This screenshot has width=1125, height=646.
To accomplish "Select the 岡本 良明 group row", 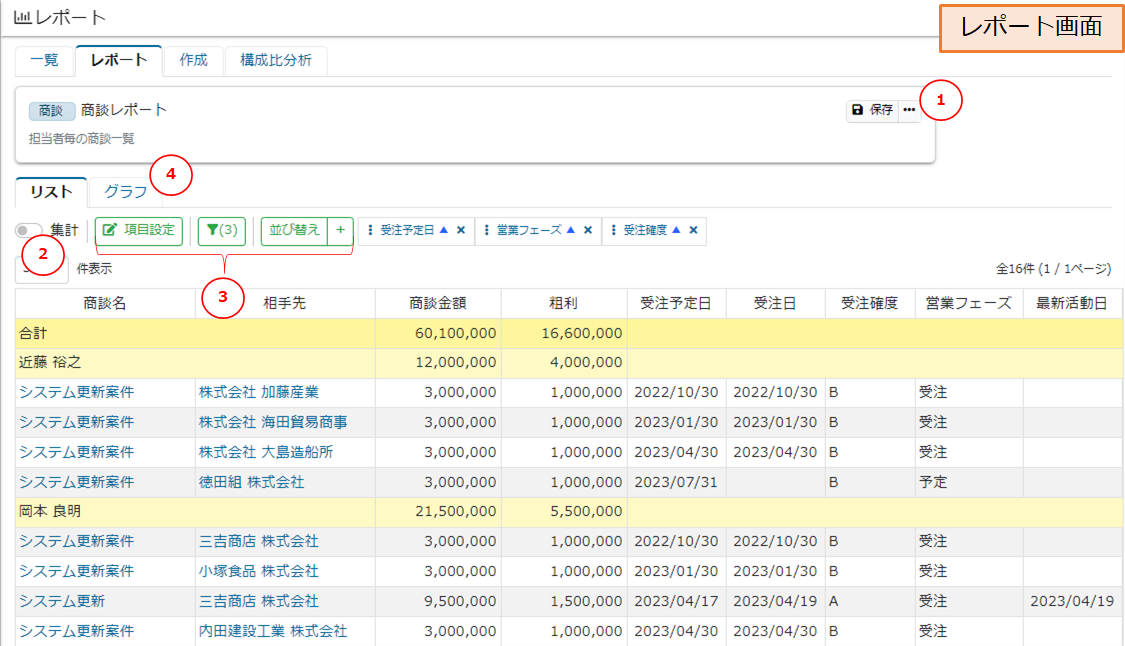I will (x=569, y=512).
